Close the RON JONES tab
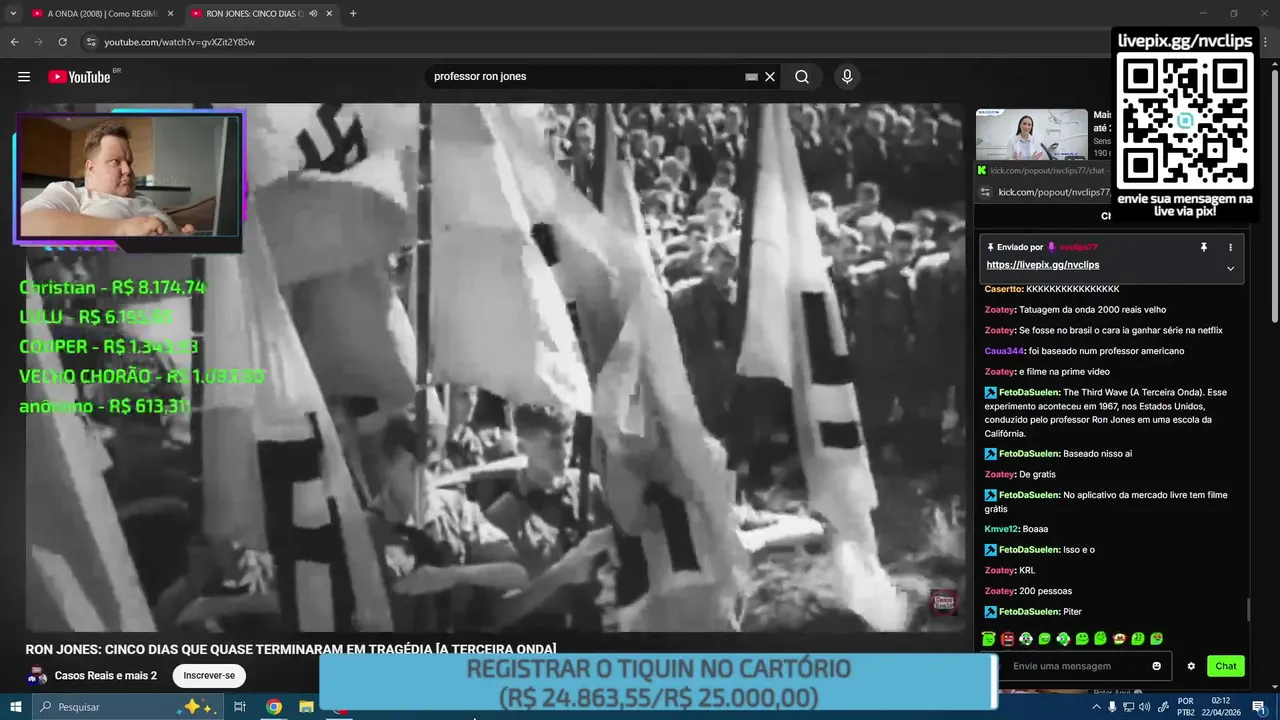 (329, 13)
